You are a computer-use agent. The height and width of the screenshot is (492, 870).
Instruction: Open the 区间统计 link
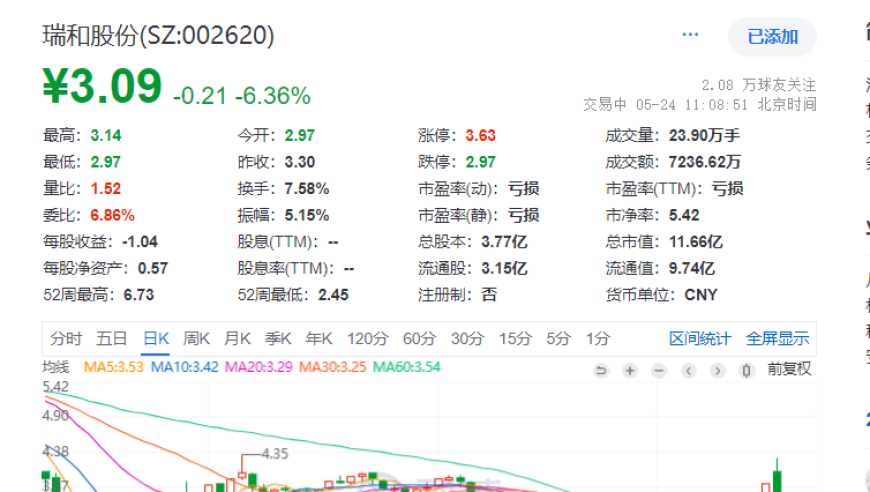[700, 338]
